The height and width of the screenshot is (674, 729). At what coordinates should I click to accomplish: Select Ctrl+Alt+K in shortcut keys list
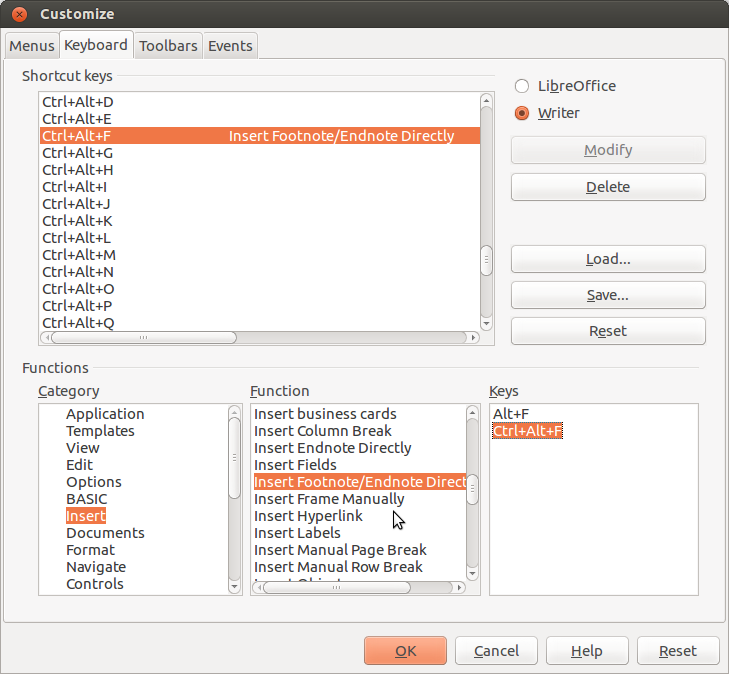click(260, 221)
